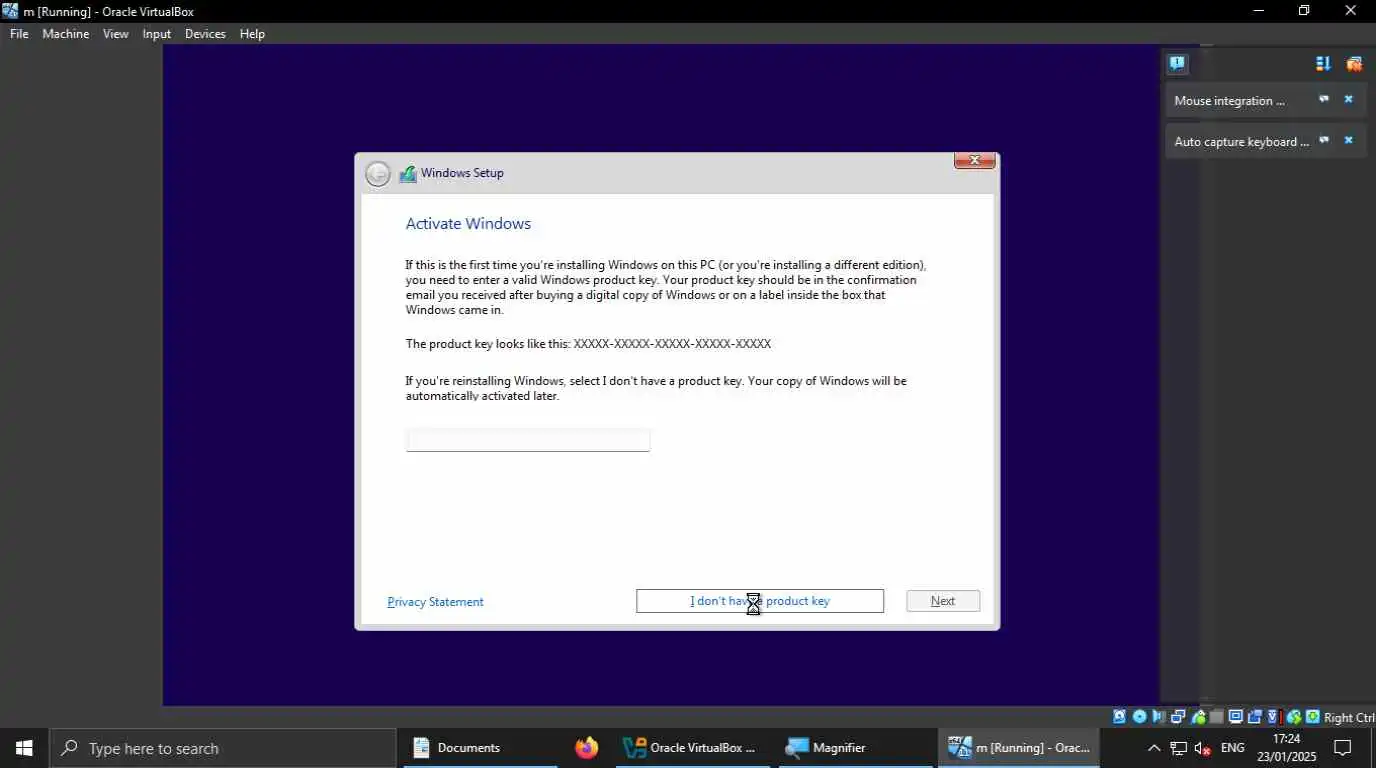Click the taskbar search box
The image size is (1376, 768).
click(222, 748)
